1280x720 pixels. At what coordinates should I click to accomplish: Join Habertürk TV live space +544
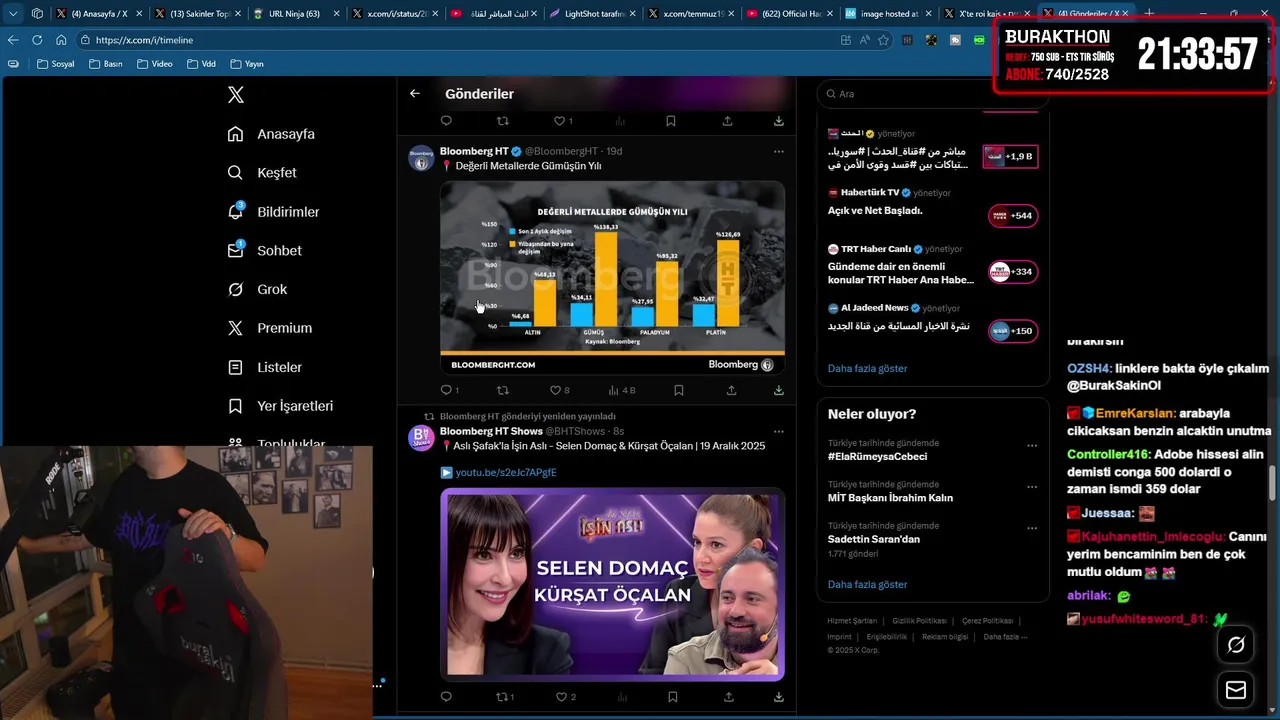[1013, 216]
